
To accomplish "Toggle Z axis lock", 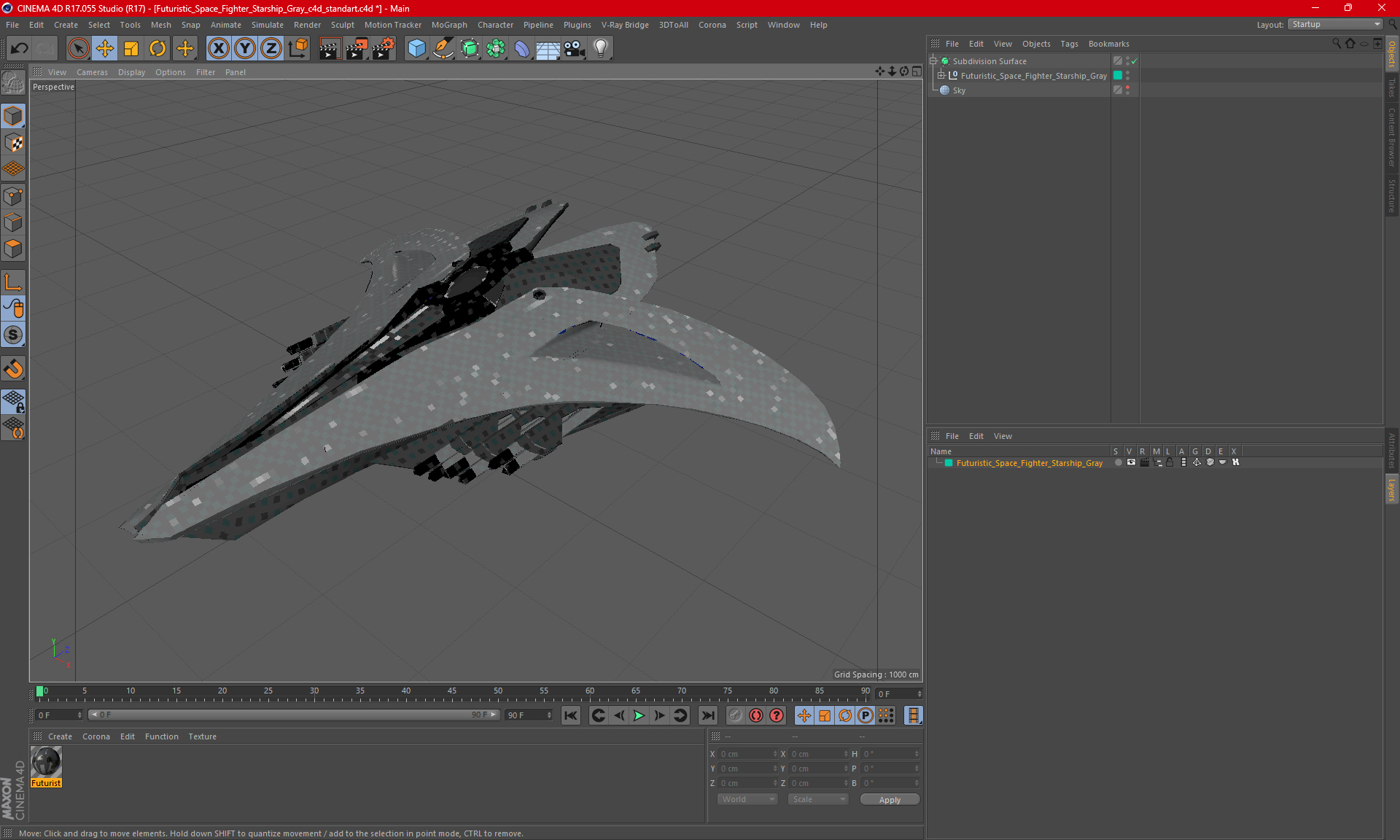I will pyautogui.click(x=271, y=49).
